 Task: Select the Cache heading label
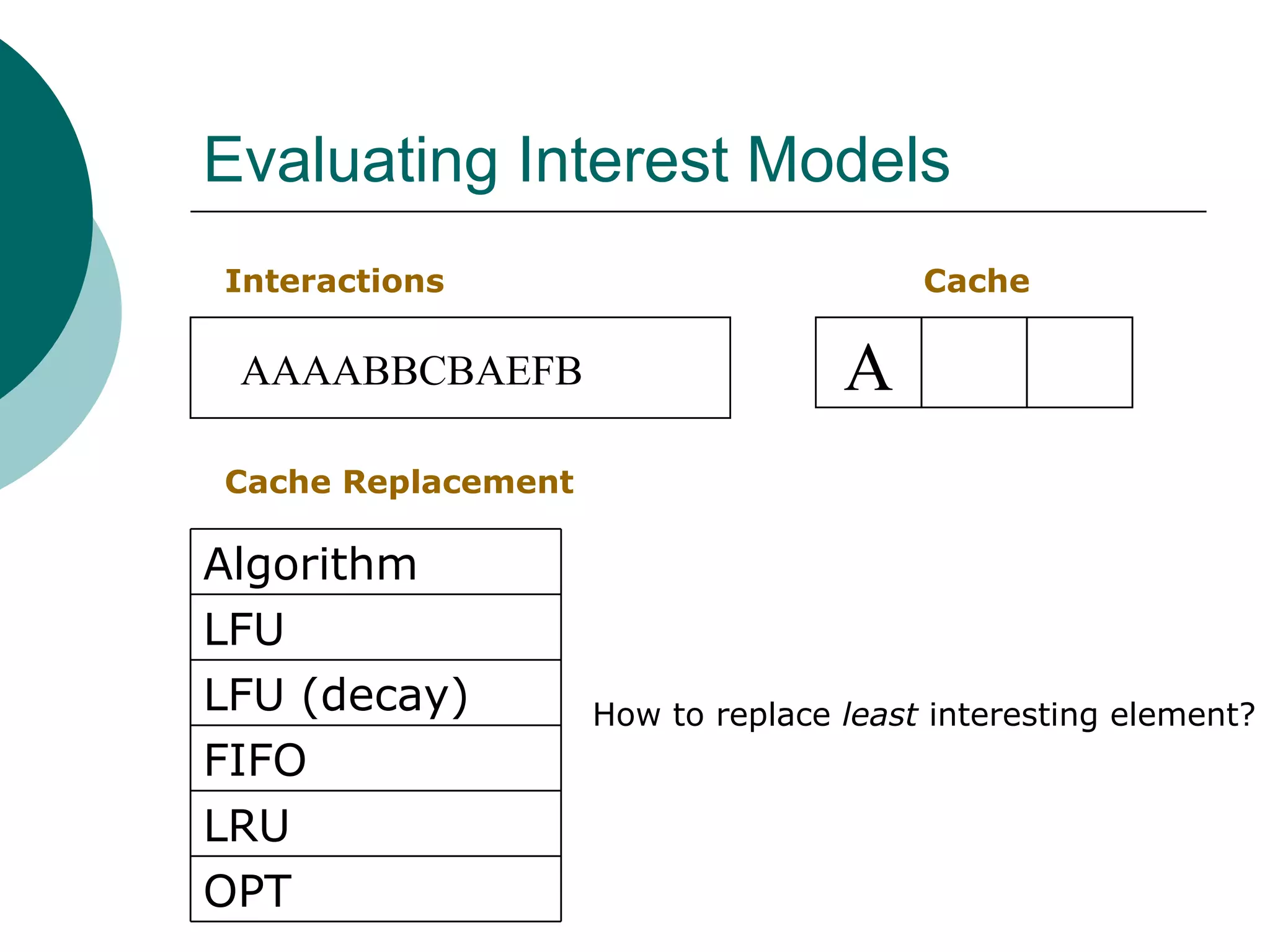coord(976,281)
